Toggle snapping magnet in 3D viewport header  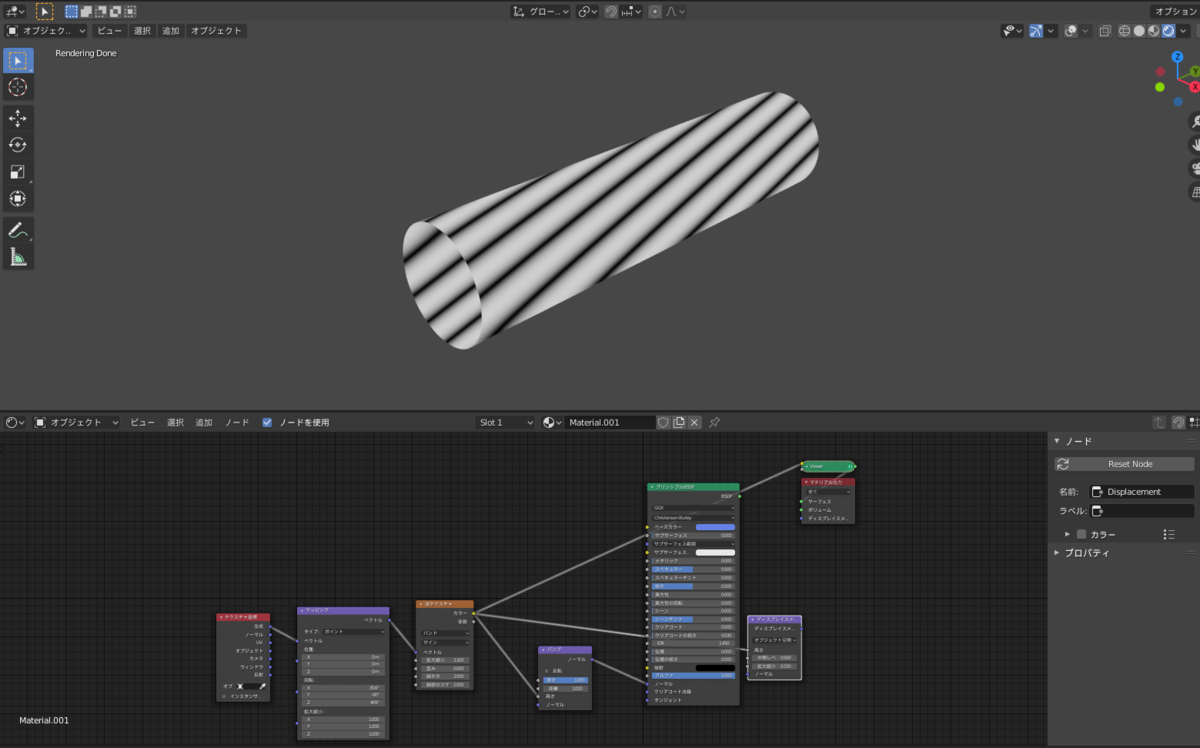(610, 11)
